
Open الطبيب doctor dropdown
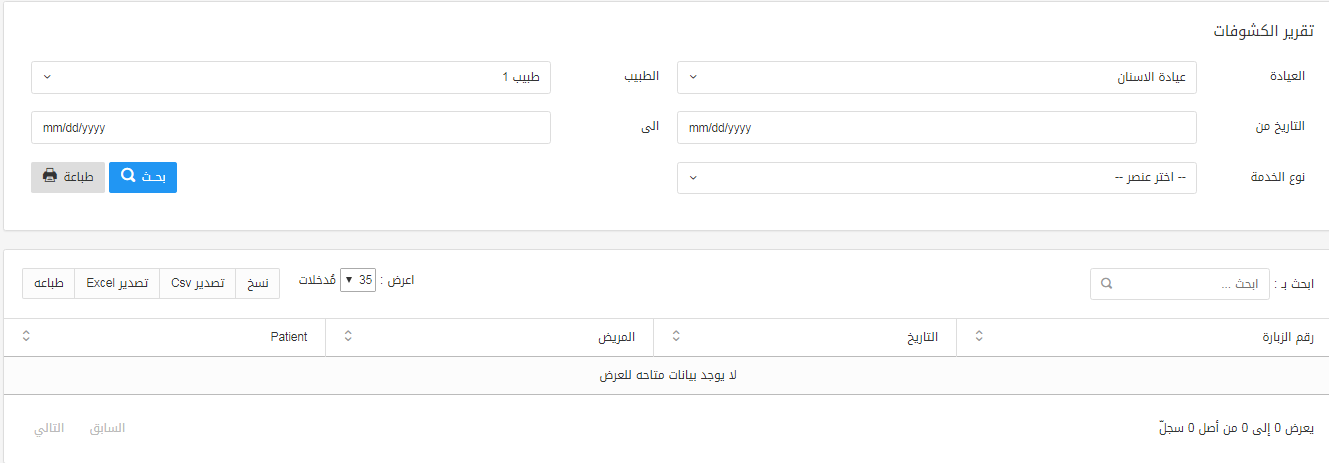(x=291, y=77)
